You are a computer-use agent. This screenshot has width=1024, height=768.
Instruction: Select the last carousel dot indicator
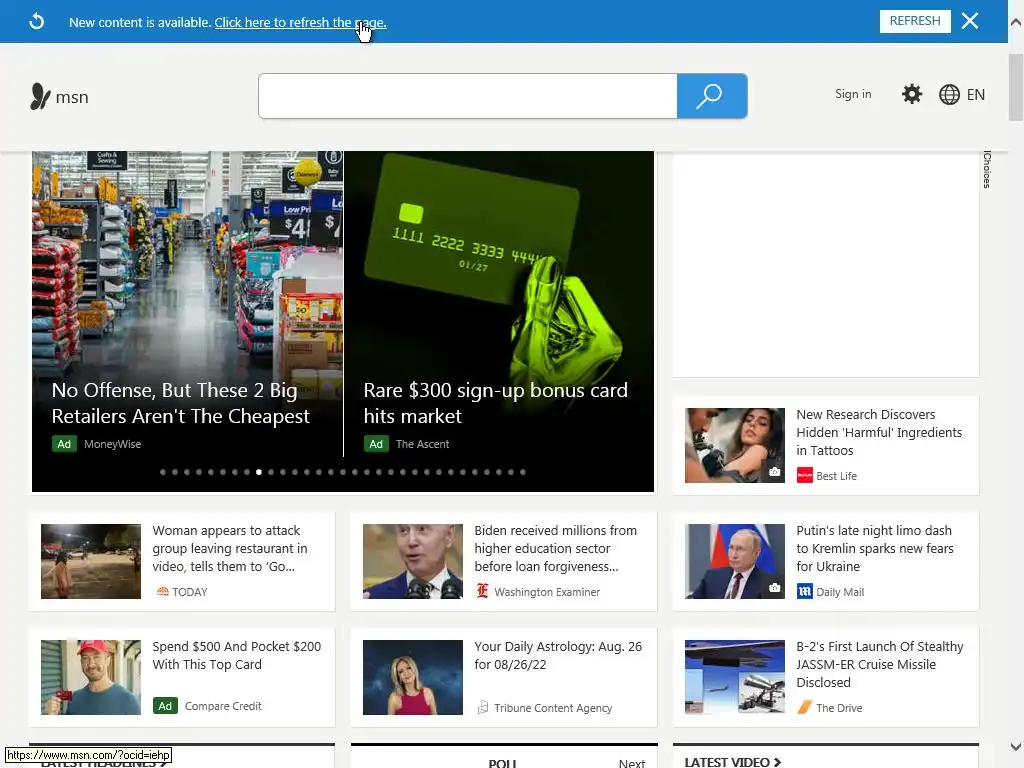522,472
